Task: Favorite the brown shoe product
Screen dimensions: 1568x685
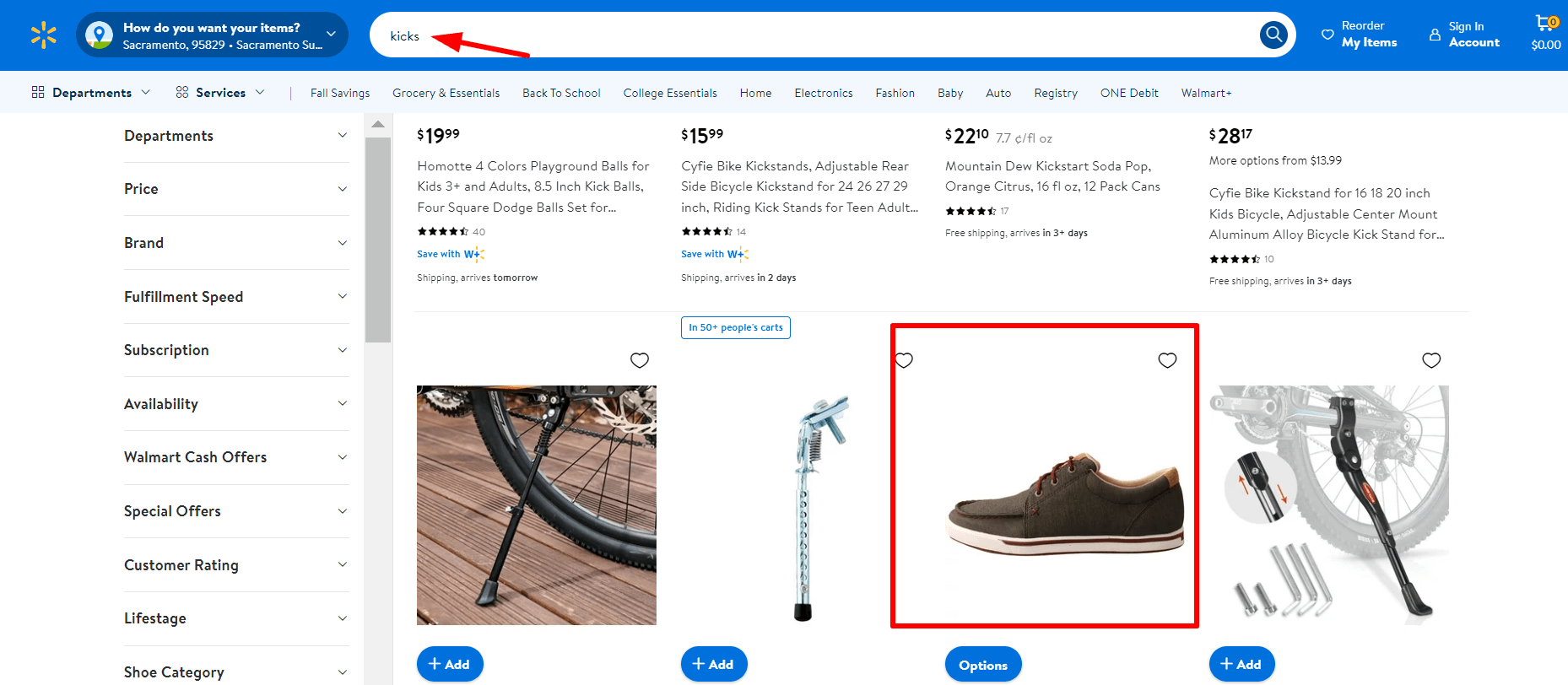Action: coord(1167,360)
